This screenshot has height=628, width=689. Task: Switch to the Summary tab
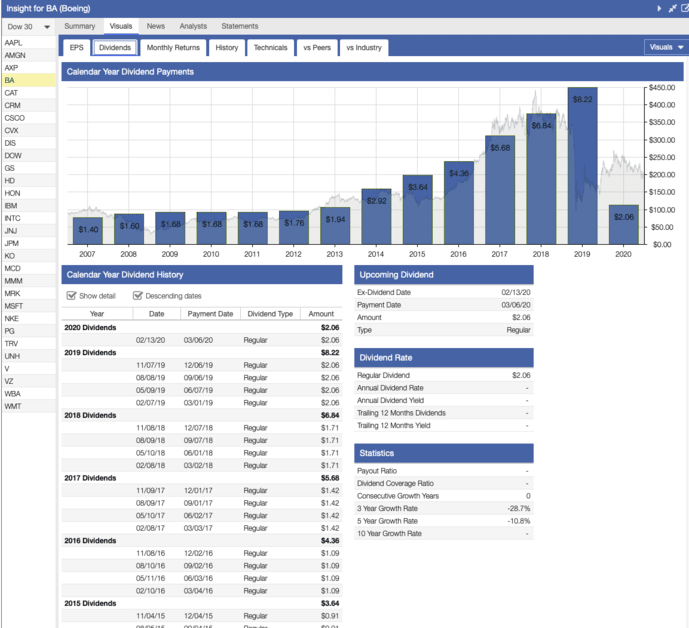(x=80, y=26)
